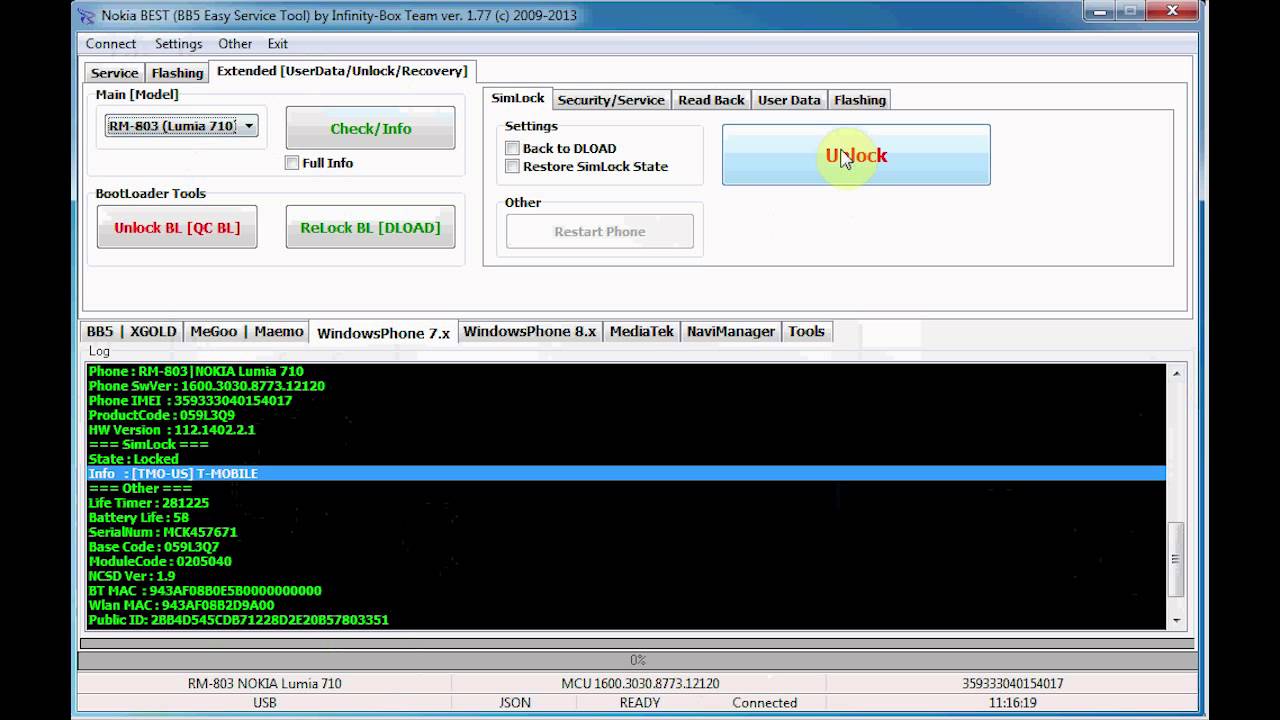Switch to BB5 | XGOLD platform tab
1280x720 pixels.
point(131,331)
